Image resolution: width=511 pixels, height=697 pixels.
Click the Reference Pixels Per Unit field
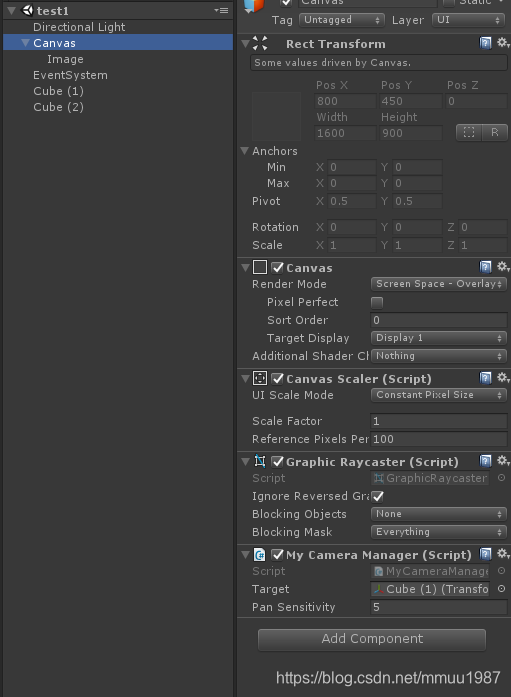tap(439, 439)
